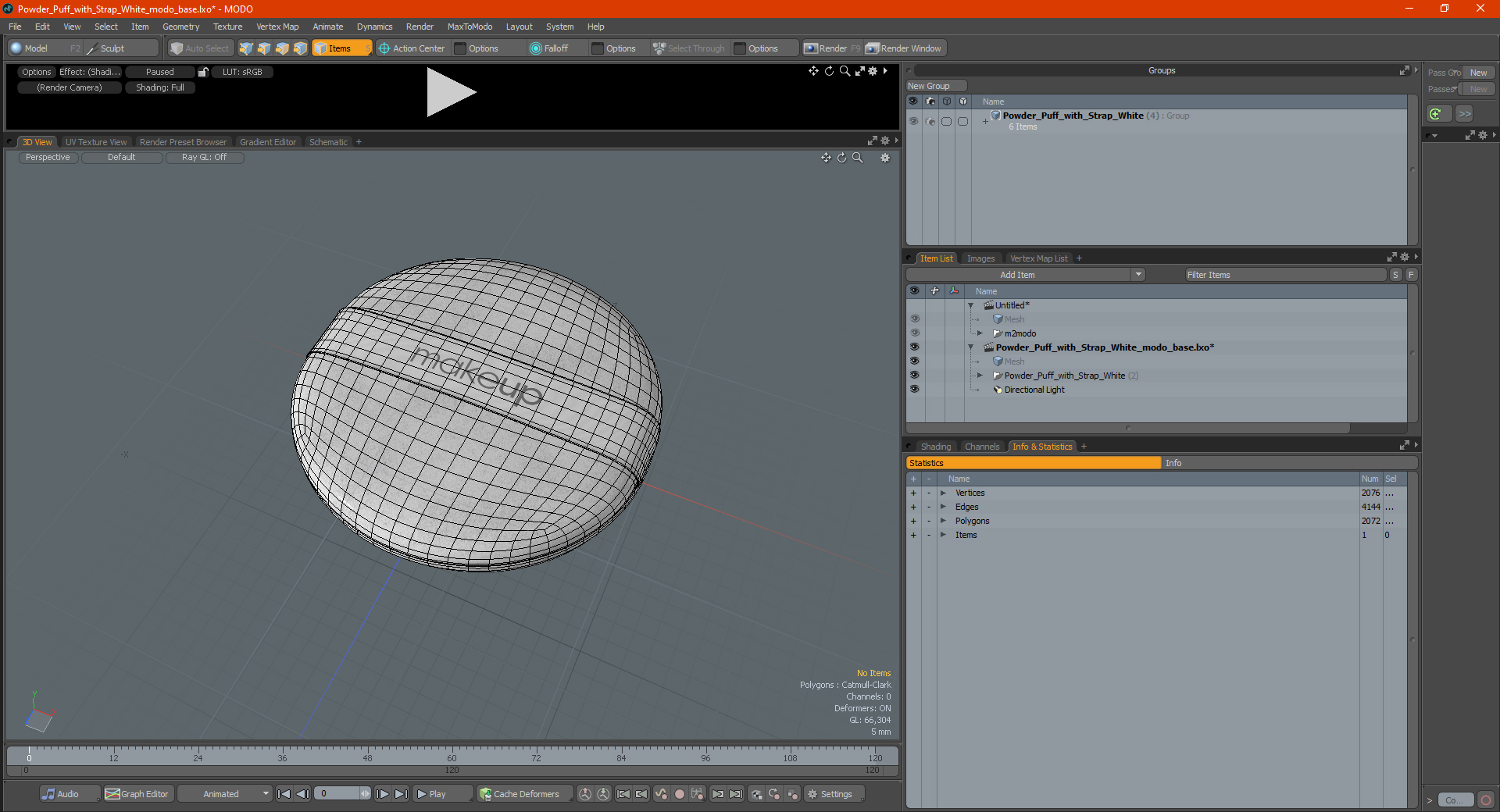
Task: Click the preview lock icon
Action: [x=203, y=72]
